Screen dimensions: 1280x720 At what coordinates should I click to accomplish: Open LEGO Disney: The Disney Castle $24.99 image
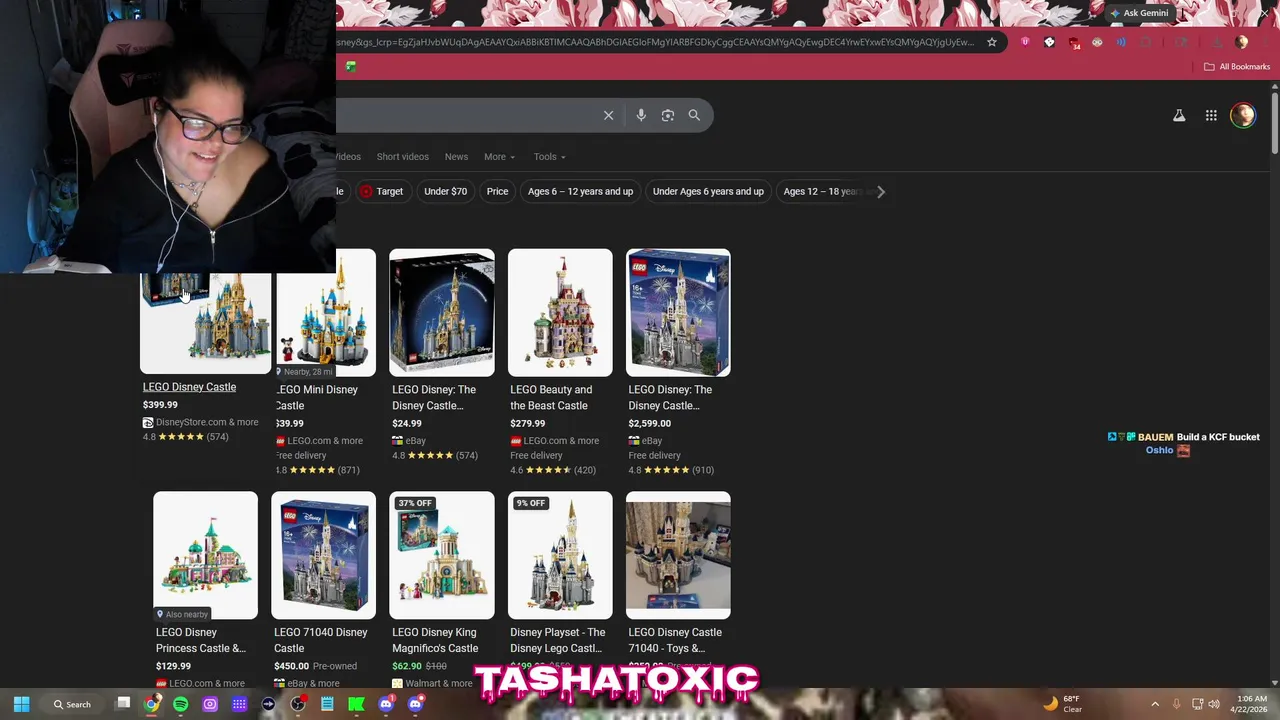(x=442, y=312)
